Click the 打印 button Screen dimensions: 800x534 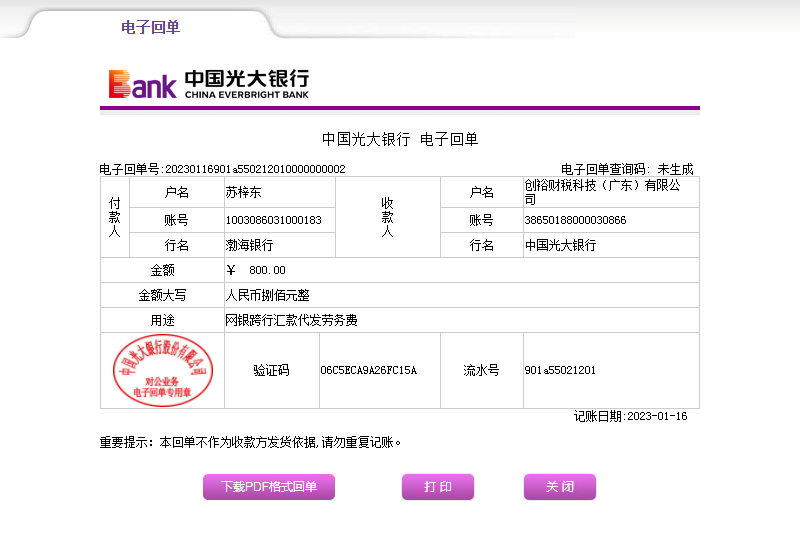click(x=438, y=487)
